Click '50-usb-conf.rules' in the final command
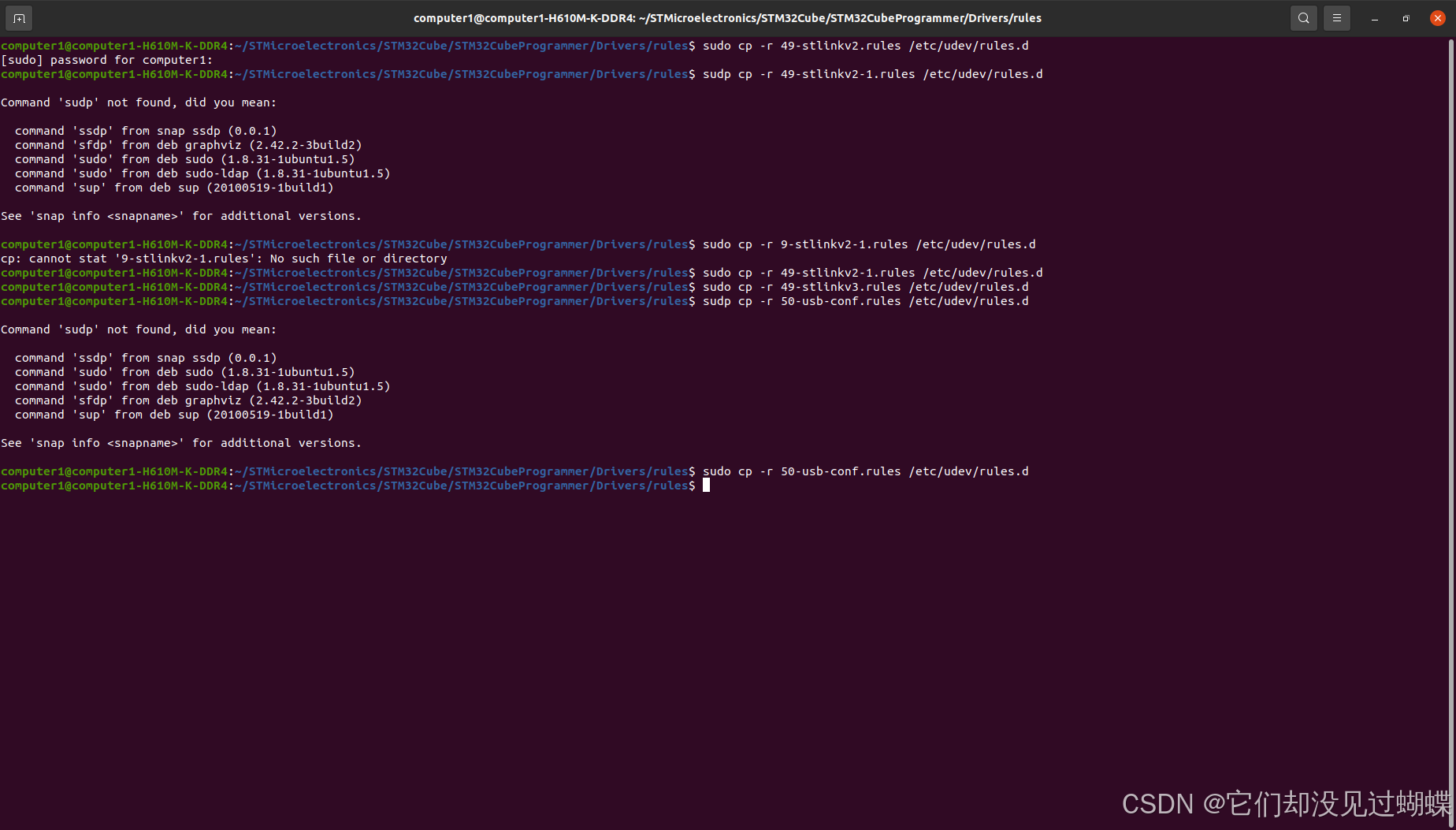 [x=840, y=471]
